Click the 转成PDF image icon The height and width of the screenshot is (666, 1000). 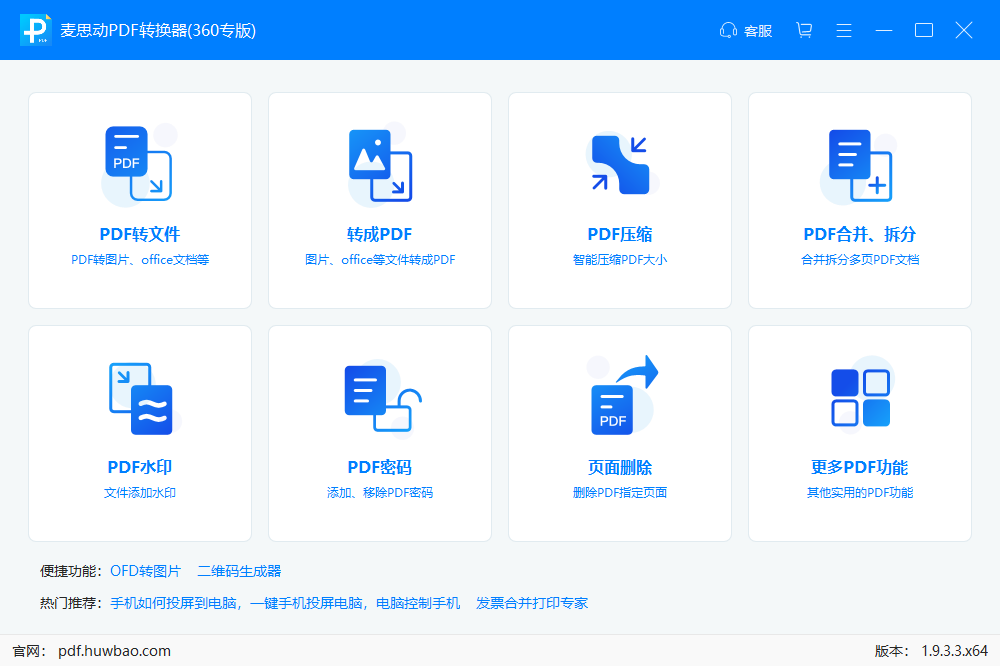(379, 165)
